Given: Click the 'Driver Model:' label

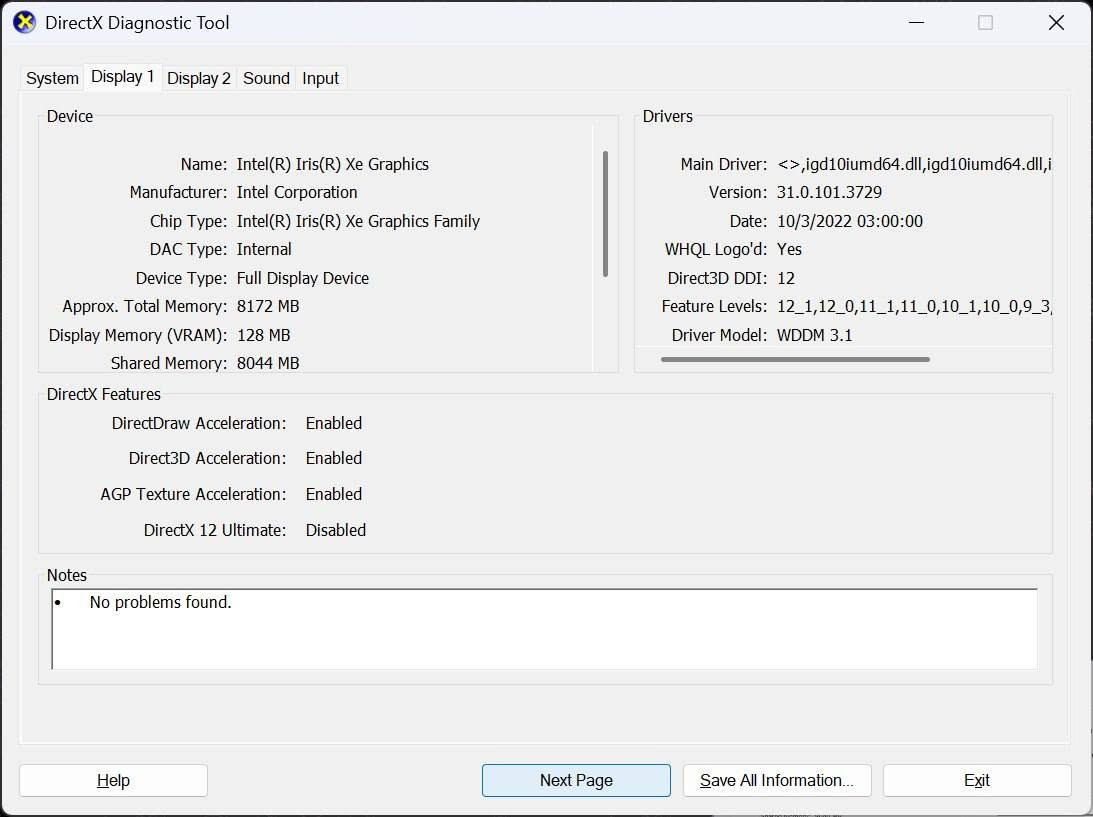Looking at the screenshot, I should [719, 335].
